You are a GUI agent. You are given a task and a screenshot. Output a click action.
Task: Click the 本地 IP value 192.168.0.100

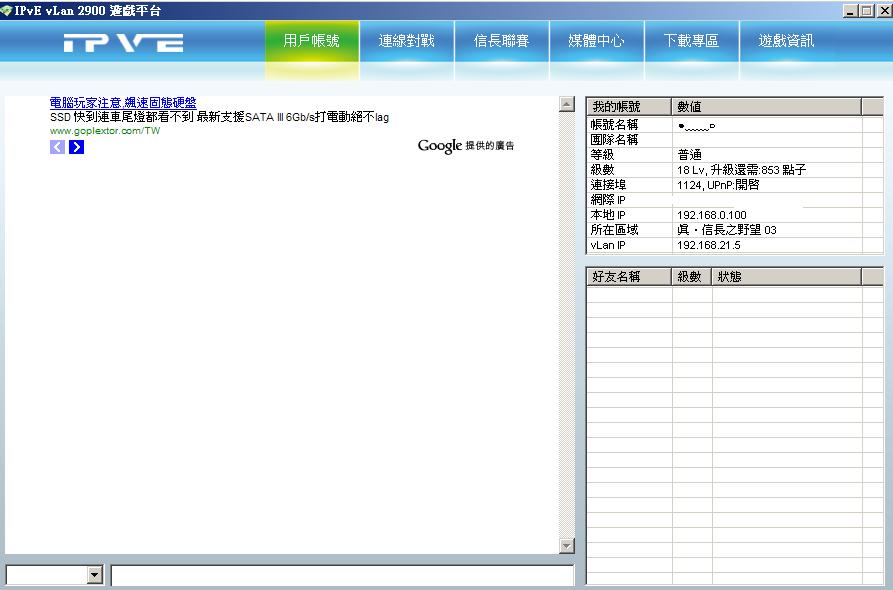712,215
